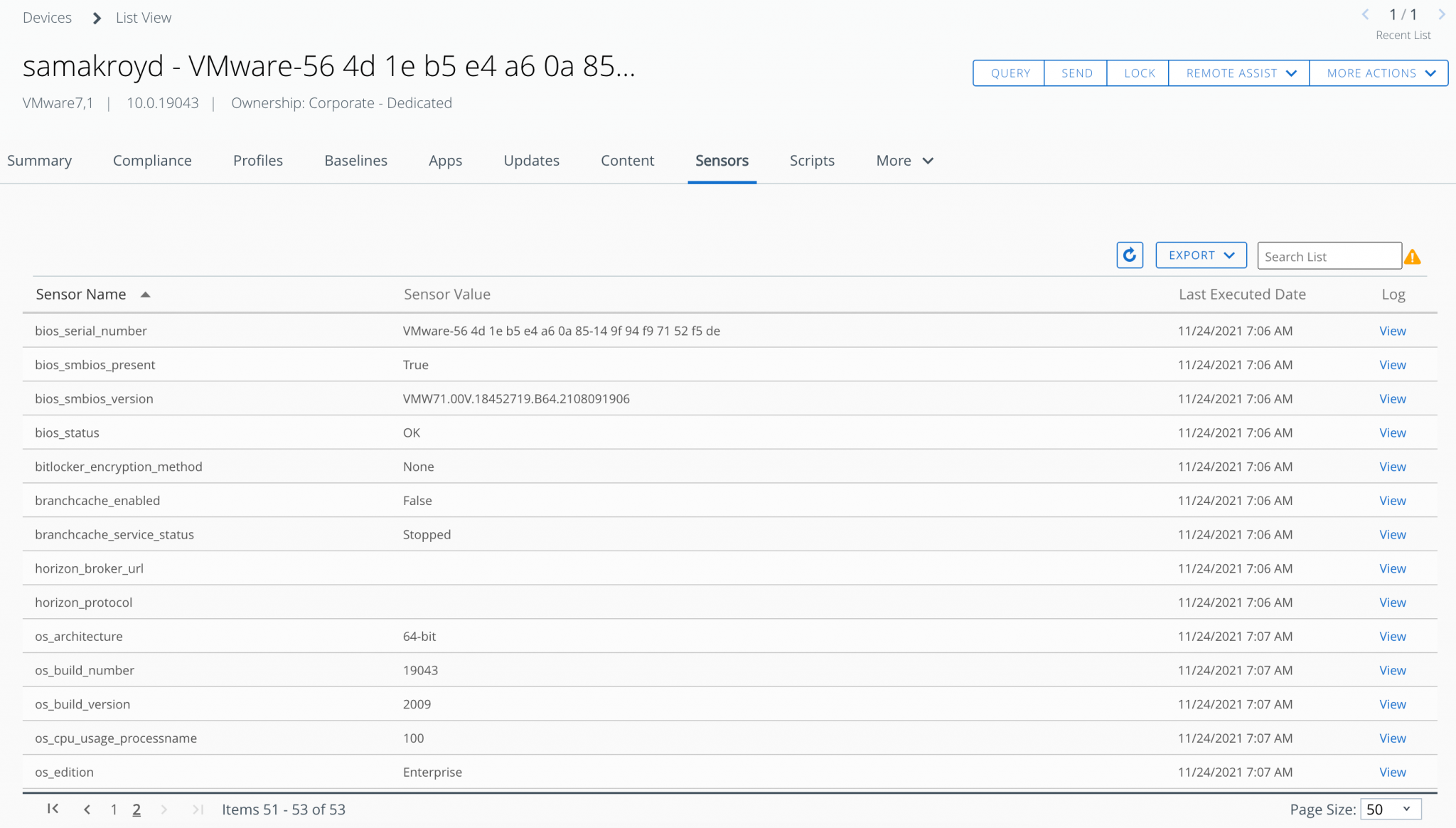The width and height of the screenshot is (1456, 828).
Task: Select page 2 of the sensor list
Action: [136, 809]
